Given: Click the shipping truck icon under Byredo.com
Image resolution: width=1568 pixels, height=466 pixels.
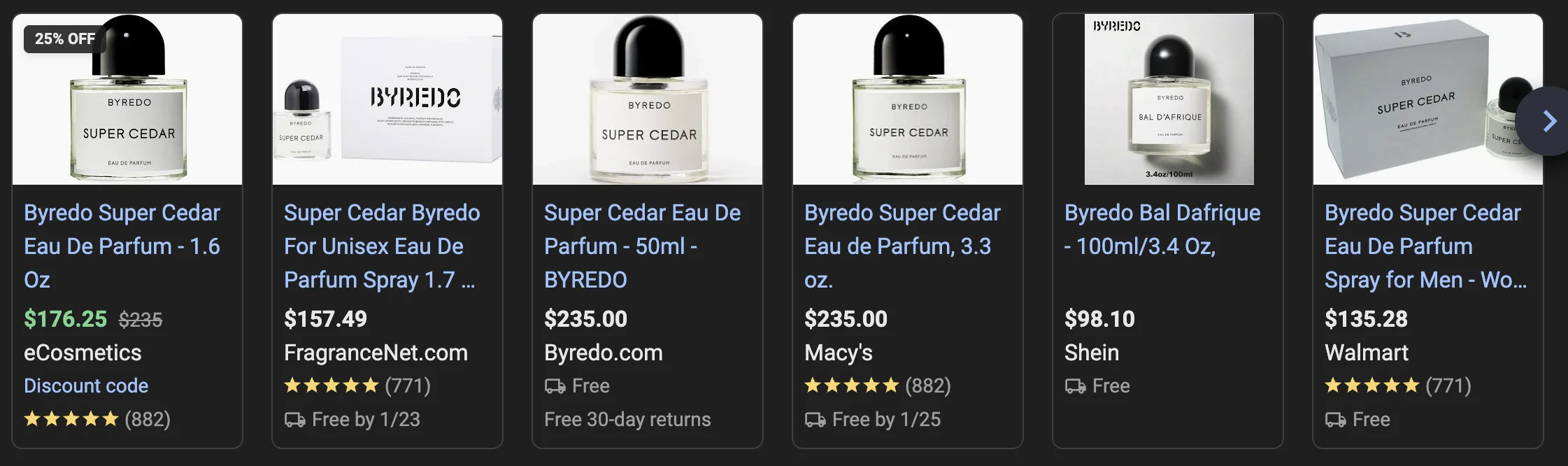Looking at the screenshot, I should [x=555, y=386].
